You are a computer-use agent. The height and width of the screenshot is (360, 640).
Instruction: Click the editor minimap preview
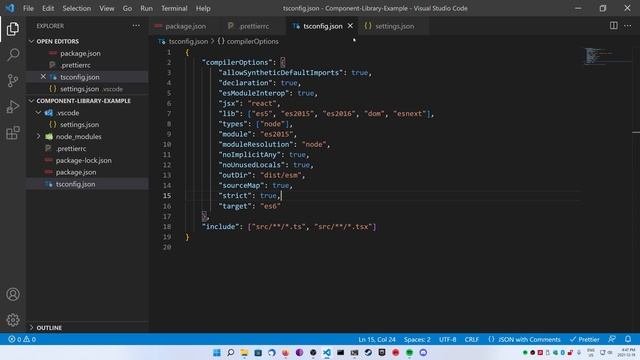coord(607,56)
